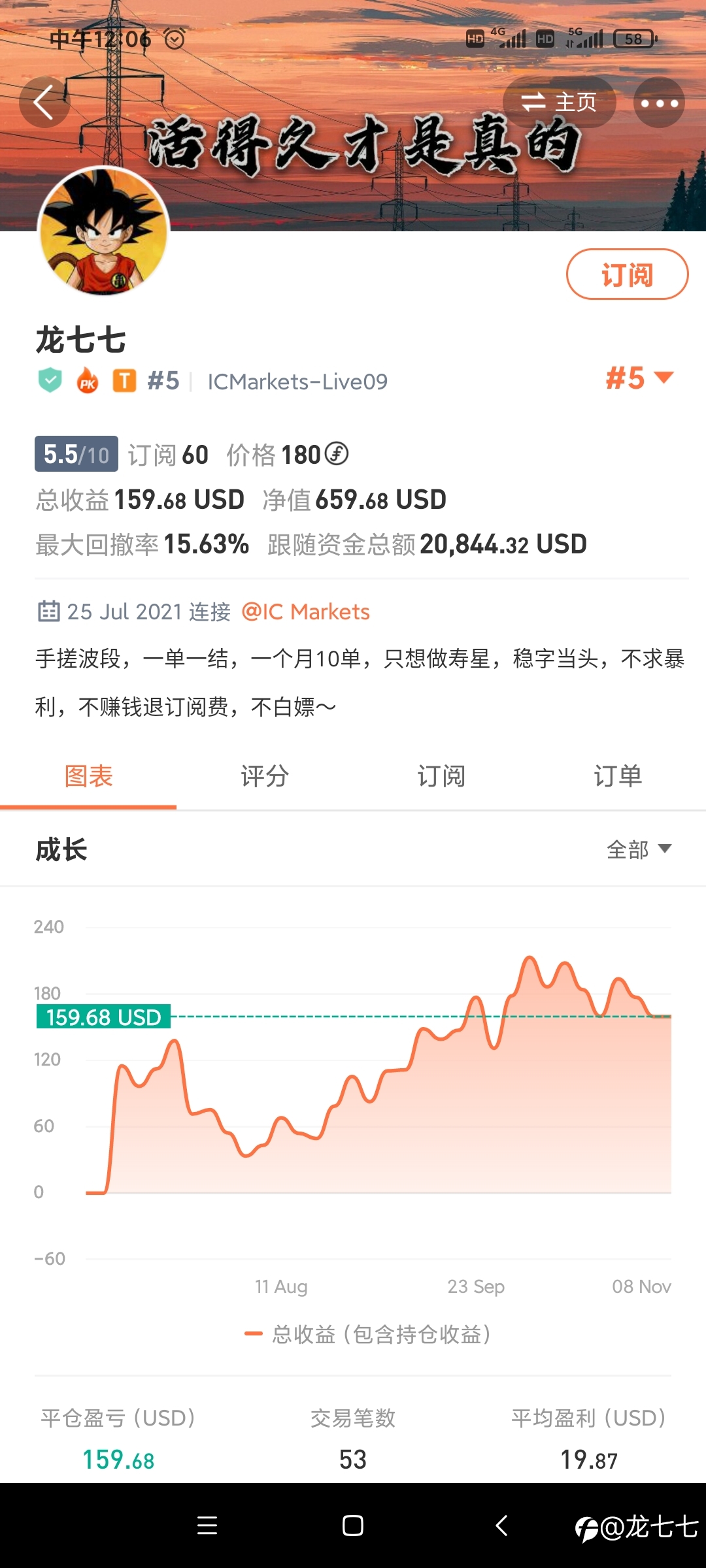Screen dimensions: 706x1568
Task: Tap the PK flame badge icon
Action: [x=88, y=380]
